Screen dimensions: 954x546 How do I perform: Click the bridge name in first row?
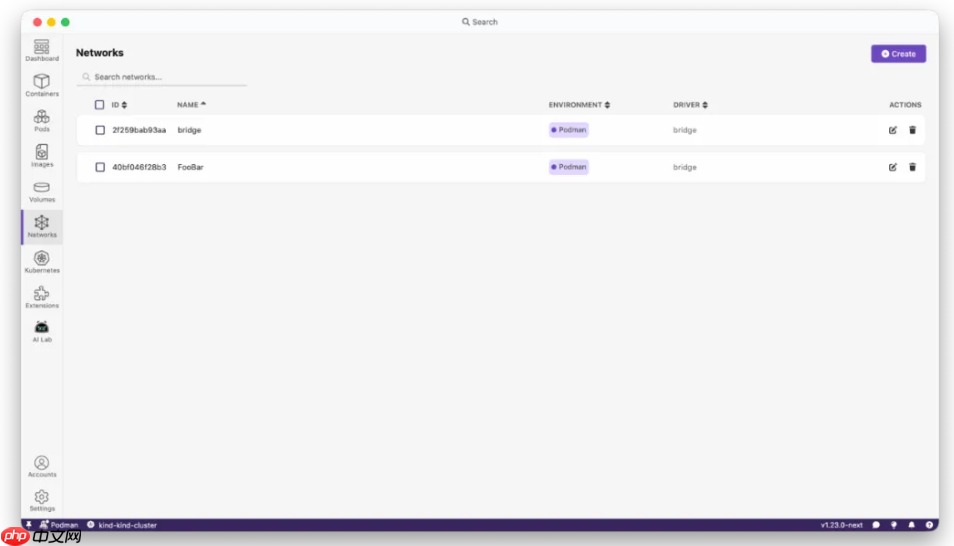coord(189,130)
